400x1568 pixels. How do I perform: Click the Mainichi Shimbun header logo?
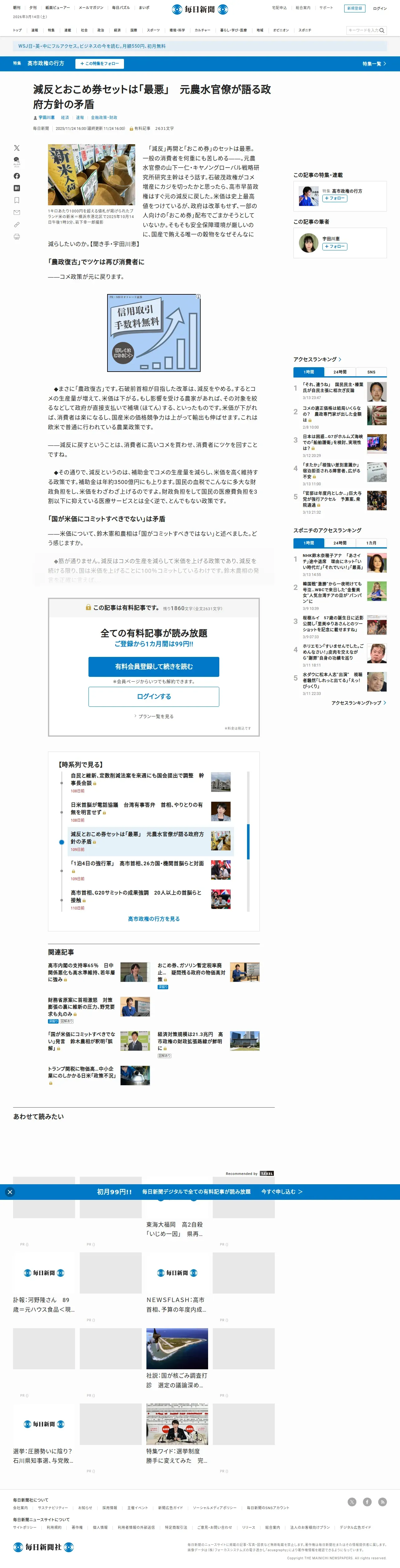(200, 9)
